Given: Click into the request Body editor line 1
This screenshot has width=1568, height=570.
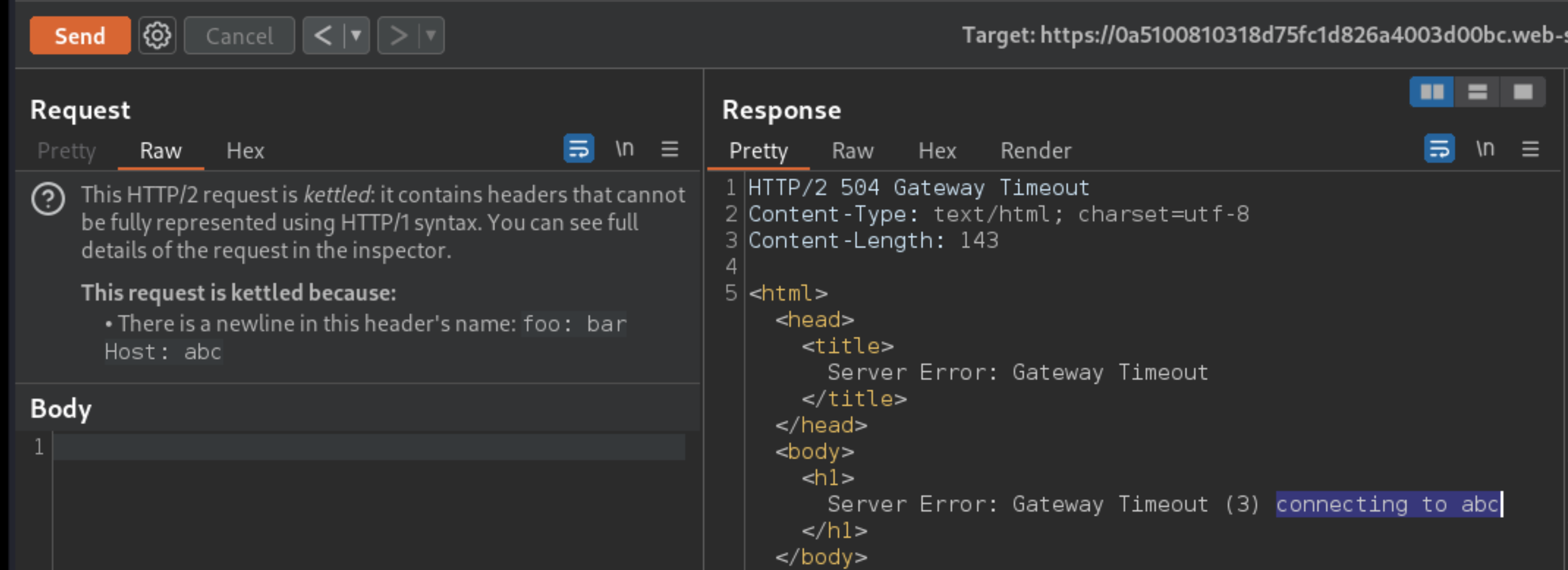Looking at the screenshot, I should (369, 447).
